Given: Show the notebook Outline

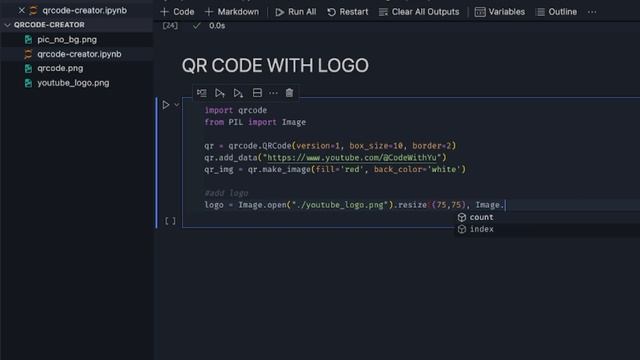Looking at the screenshot, I should (x=556, y=12).
